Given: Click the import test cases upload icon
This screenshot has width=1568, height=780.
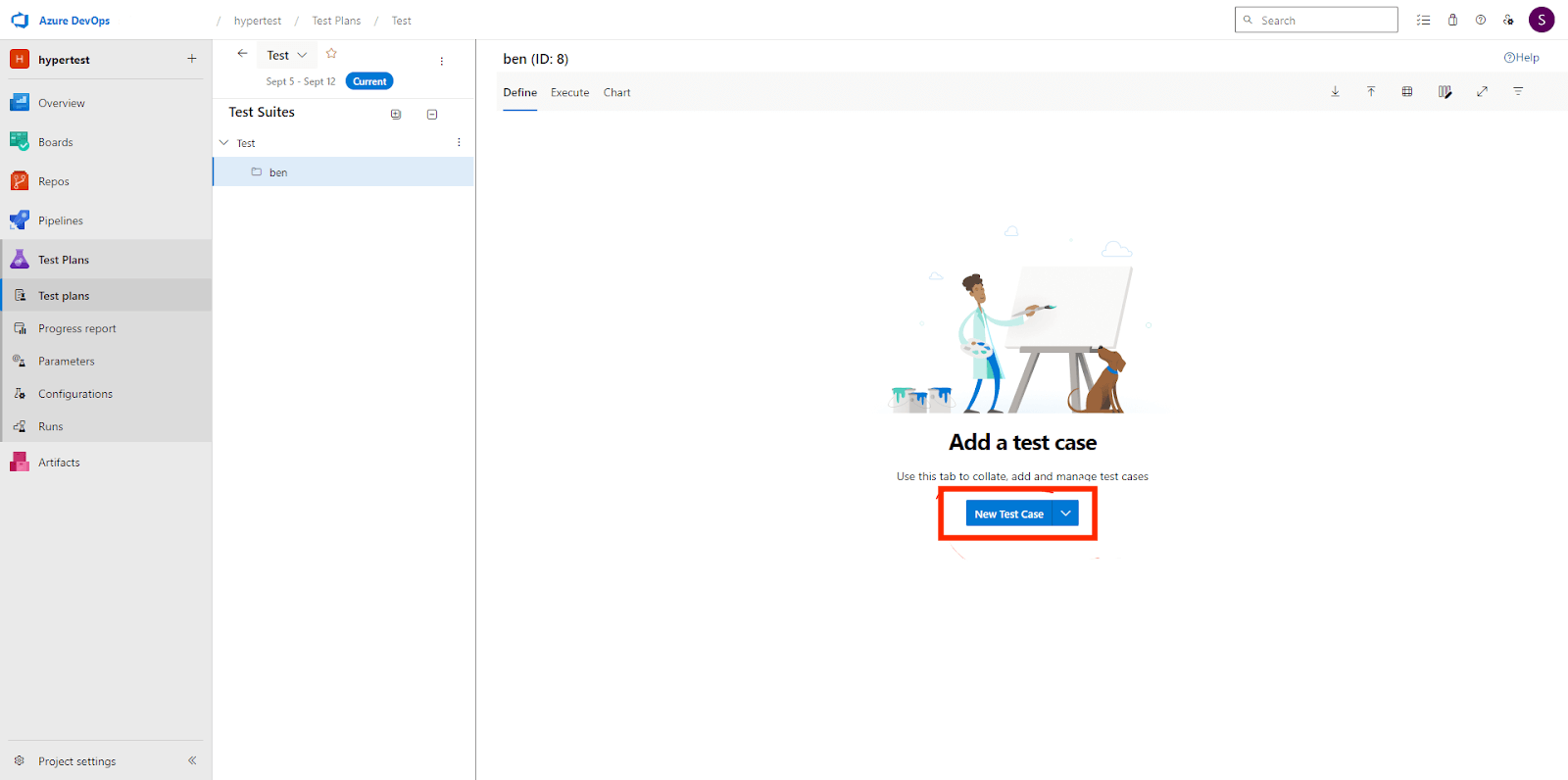Looking at the screenshot, I should point(1371,92).
